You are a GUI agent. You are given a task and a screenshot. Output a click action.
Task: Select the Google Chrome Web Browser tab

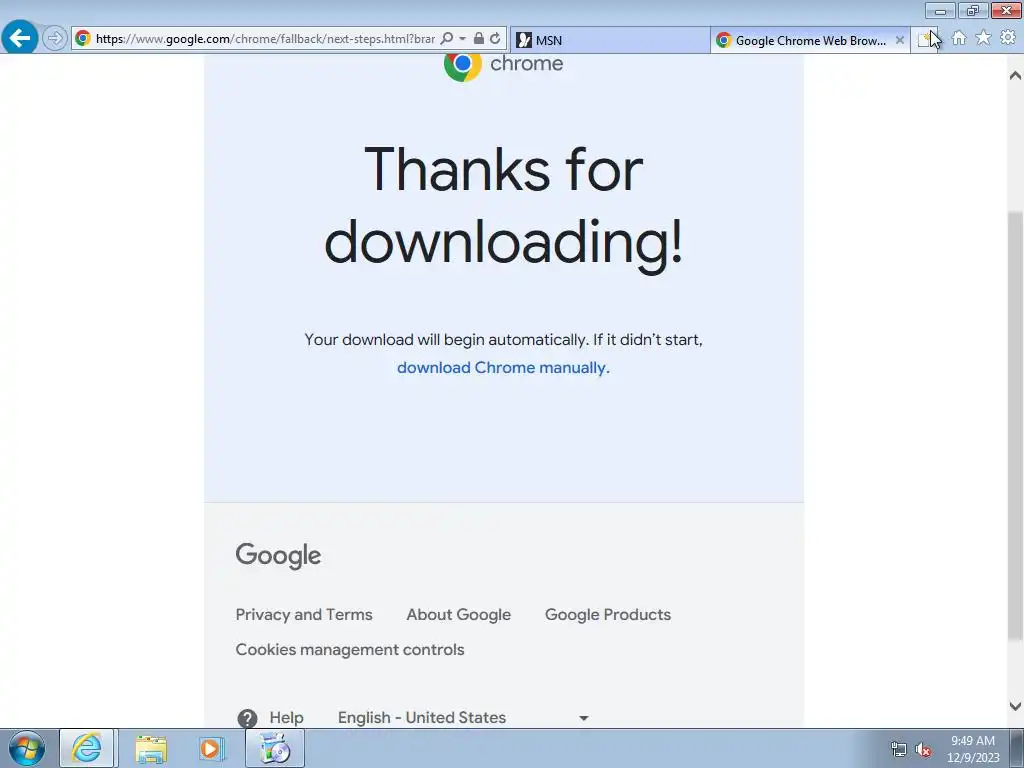[810, 40]
